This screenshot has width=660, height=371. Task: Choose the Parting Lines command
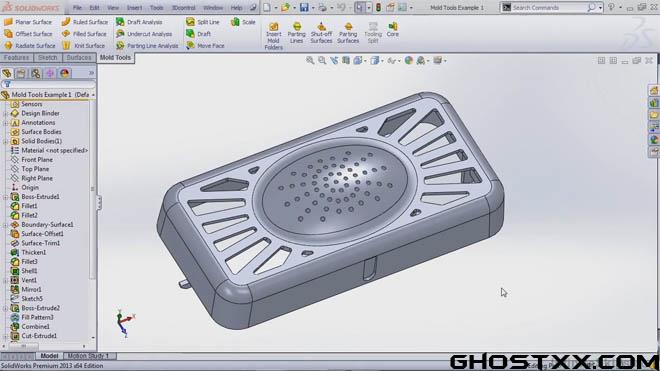(x=296, y=33)
